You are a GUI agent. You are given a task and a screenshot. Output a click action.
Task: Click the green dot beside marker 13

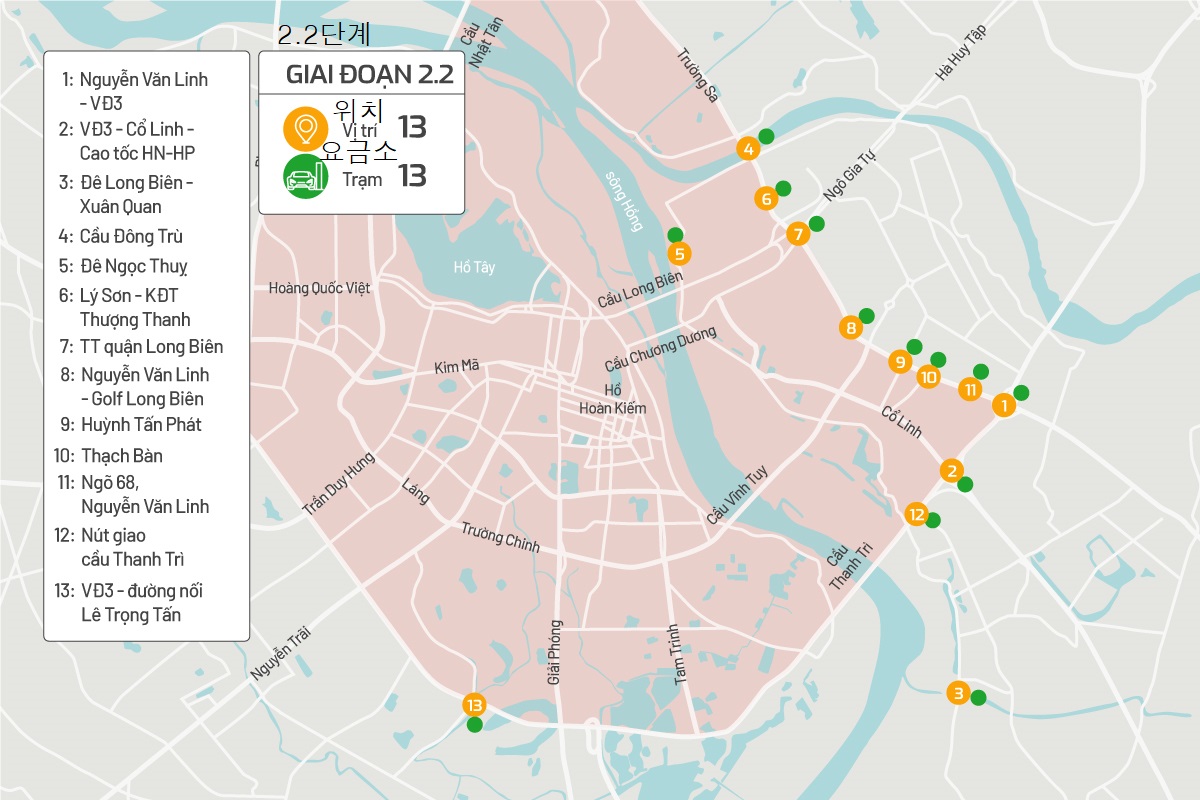pyautogui.click(x=475, y=725)
